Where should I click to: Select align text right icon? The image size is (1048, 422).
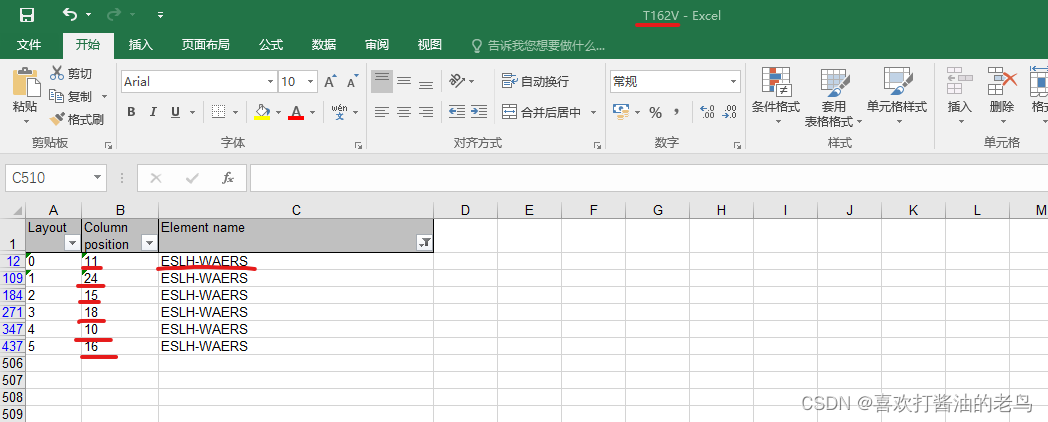426,112
